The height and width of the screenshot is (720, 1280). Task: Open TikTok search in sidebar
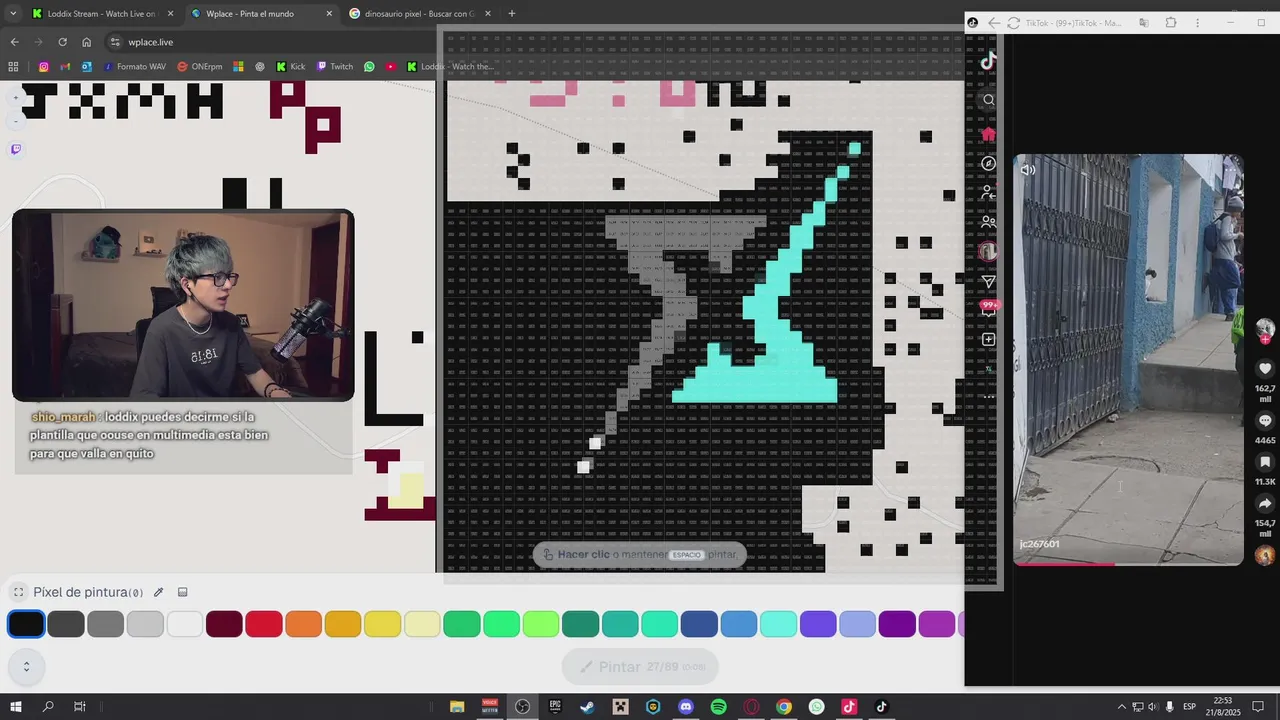[x=988, y=100]
